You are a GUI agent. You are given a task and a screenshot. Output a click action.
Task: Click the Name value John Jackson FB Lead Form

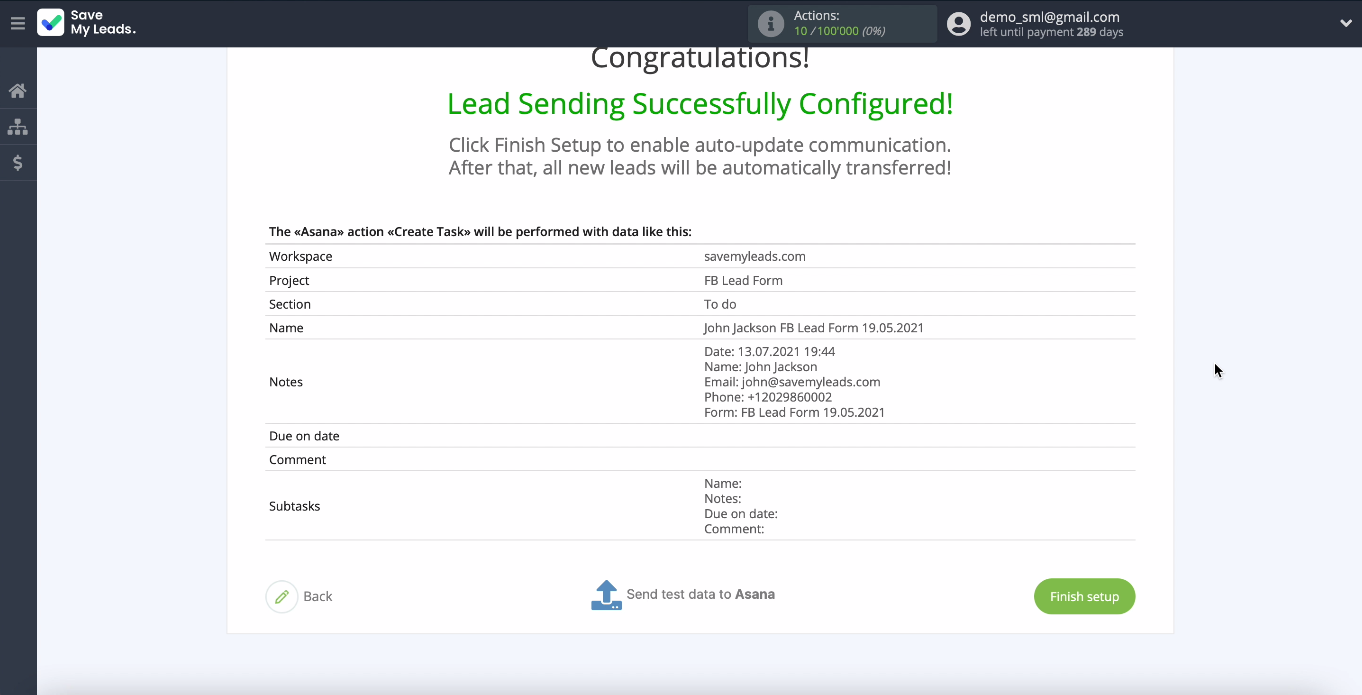point(814,328)
